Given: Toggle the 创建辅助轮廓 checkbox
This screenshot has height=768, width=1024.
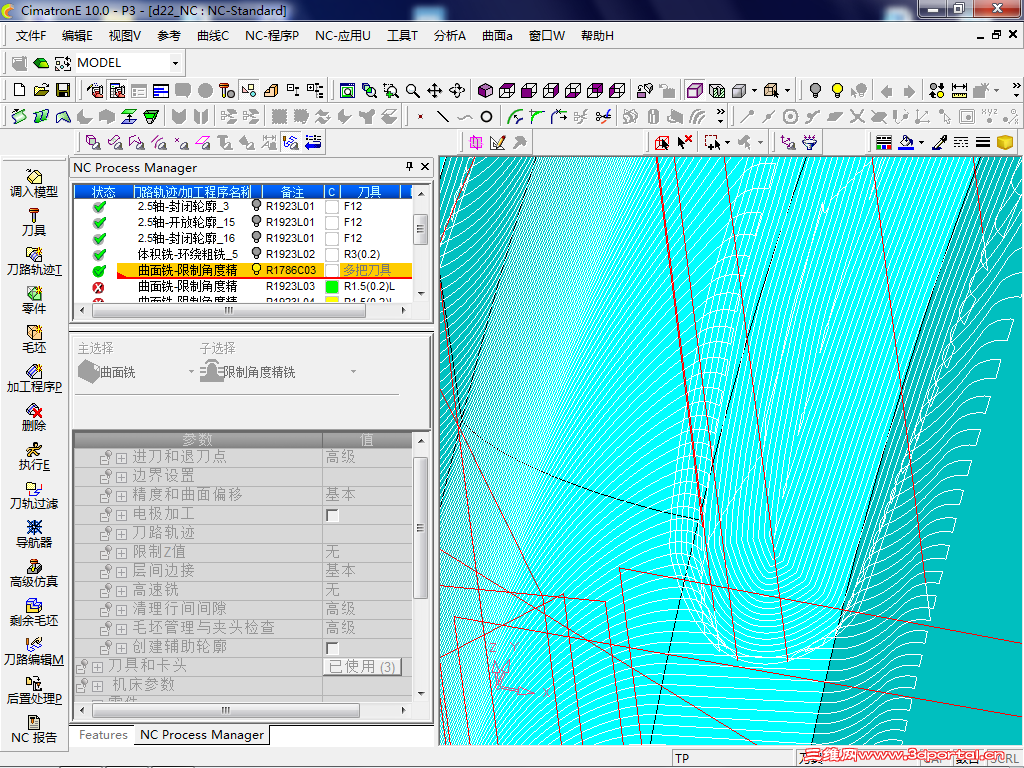Looking at the screenshot, I should [332, 648].
